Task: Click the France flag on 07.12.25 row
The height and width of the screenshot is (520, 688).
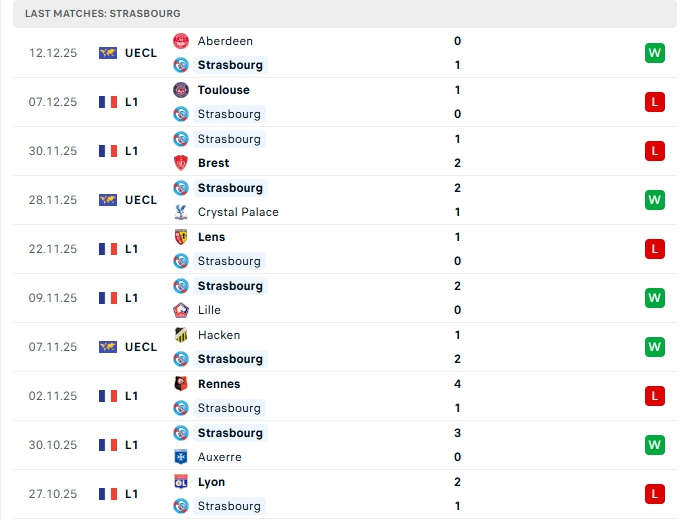Action: [x=108, y=102]
